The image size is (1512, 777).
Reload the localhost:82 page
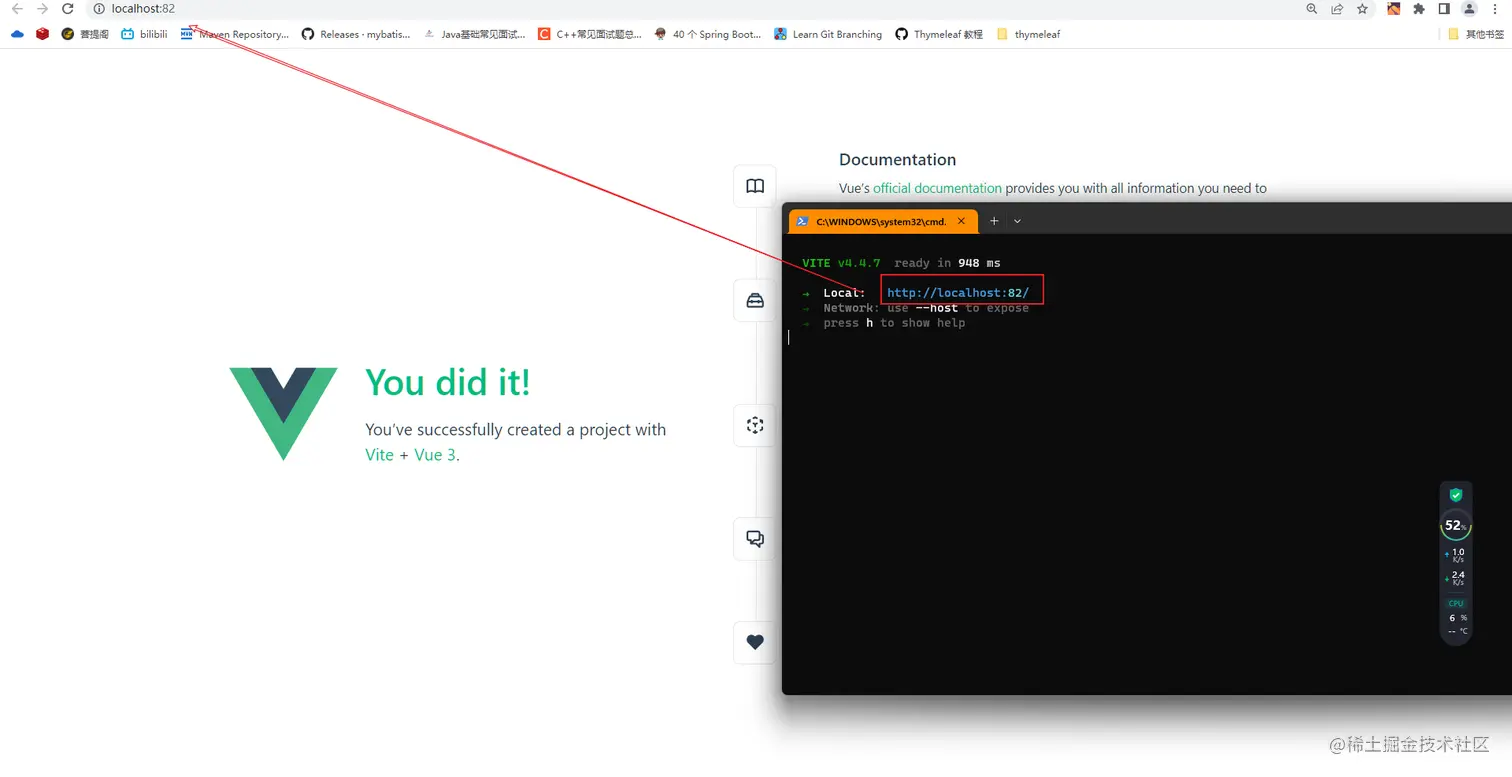pyautogui.click(x=68, y=9)
